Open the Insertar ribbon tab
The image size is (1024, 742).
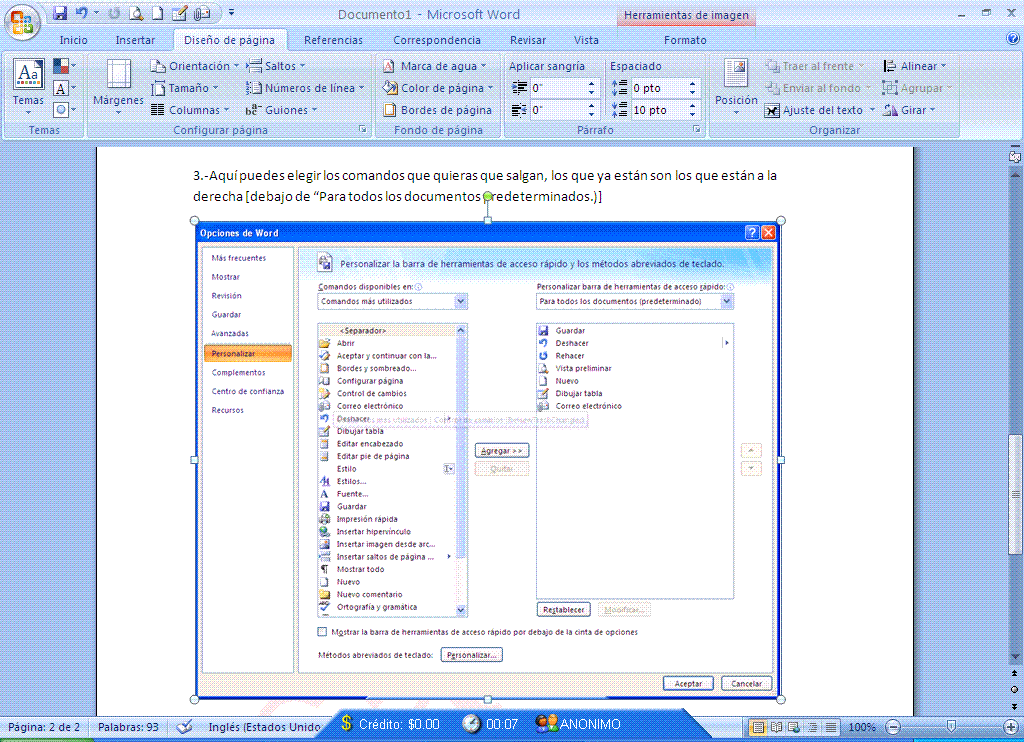coord(135,40)
